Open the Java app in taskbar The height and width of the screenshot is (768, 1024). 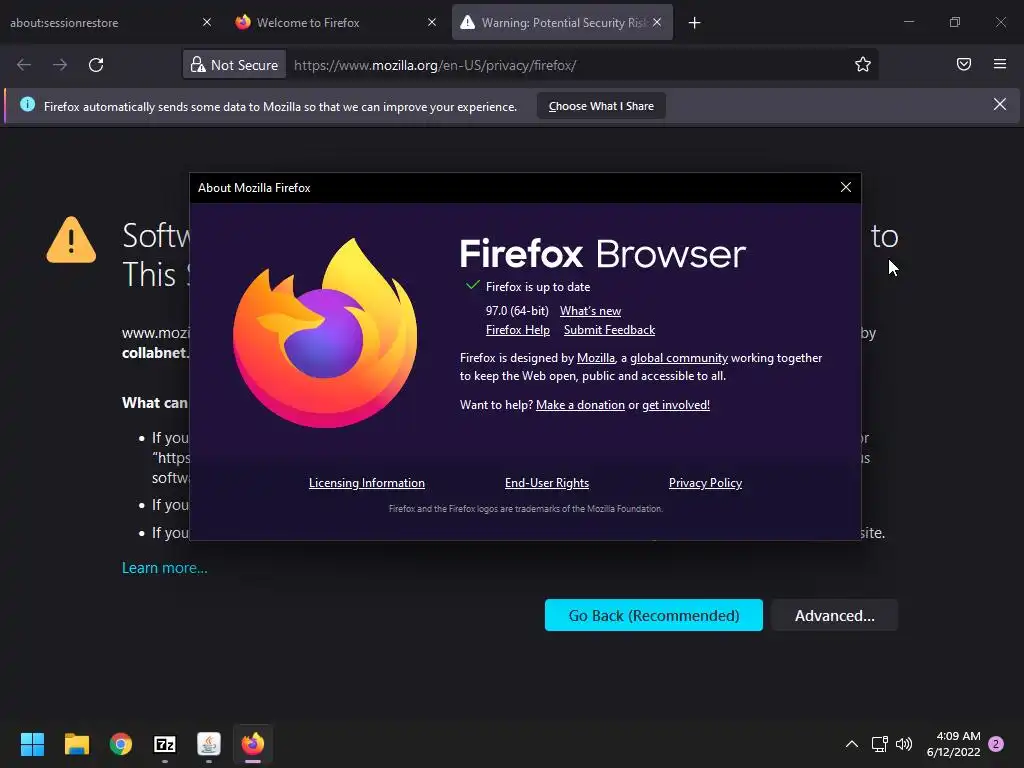click(209, 744)
